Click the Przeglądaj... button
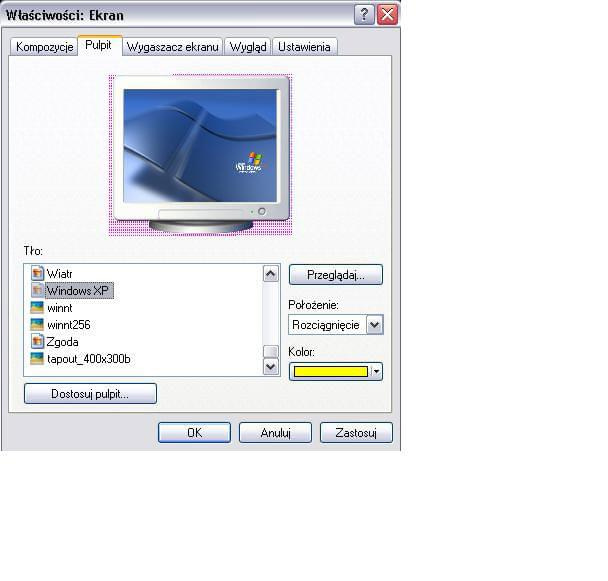 click(336, 275)
